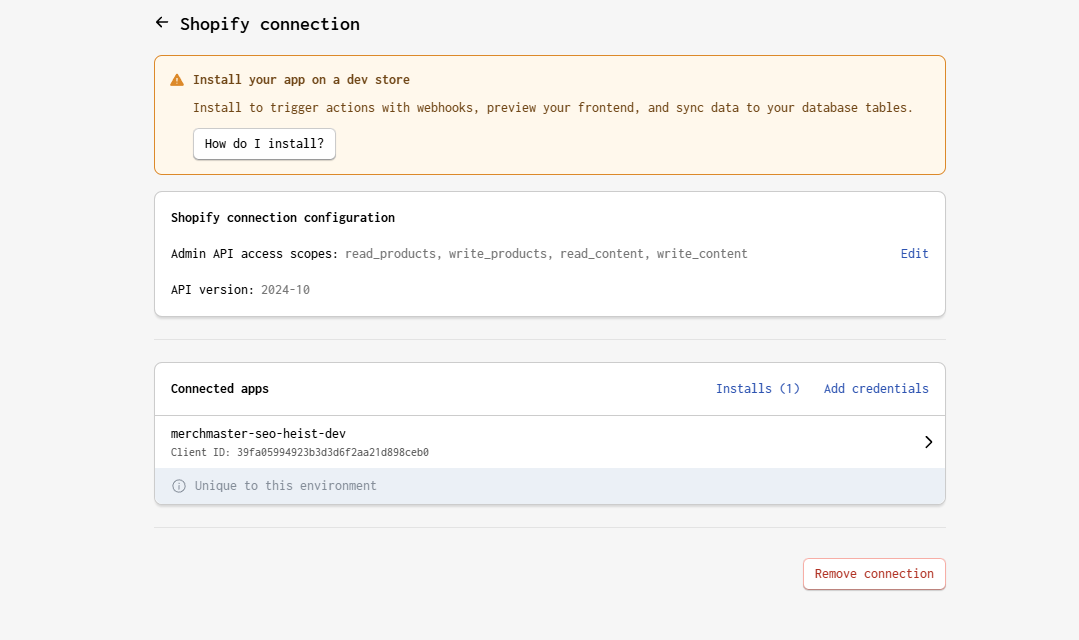Click the webhook install description text in banner
This screenshot has height=640, width=1079.
pos(552,108)
